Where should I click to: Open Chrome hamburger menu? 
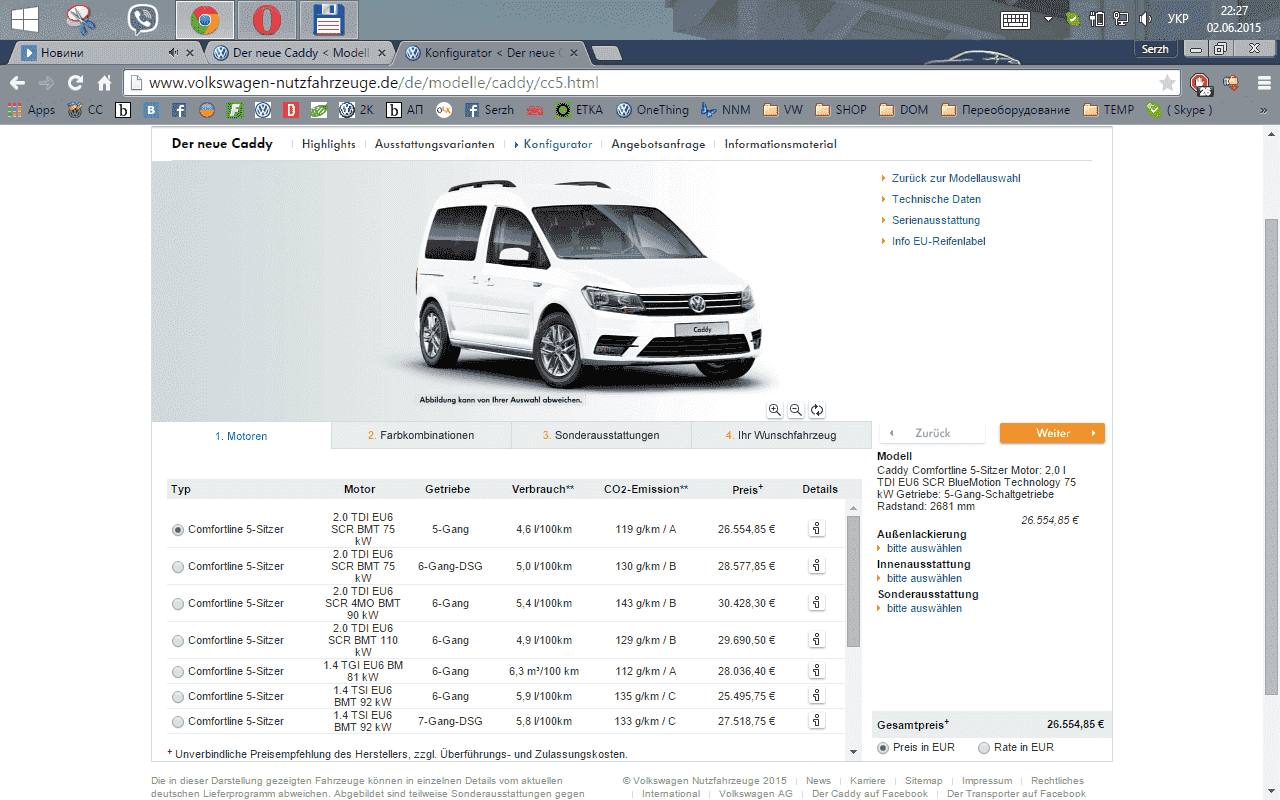point(1265,83)
